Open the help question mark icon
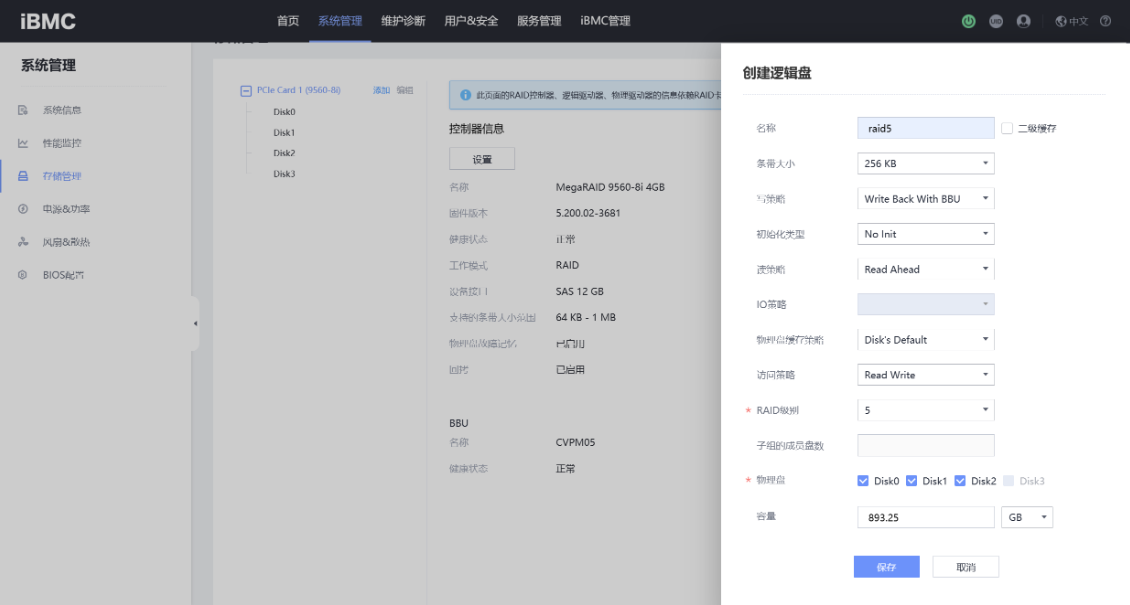This screenshot has width=1130, height=605. pos(1105,22)
